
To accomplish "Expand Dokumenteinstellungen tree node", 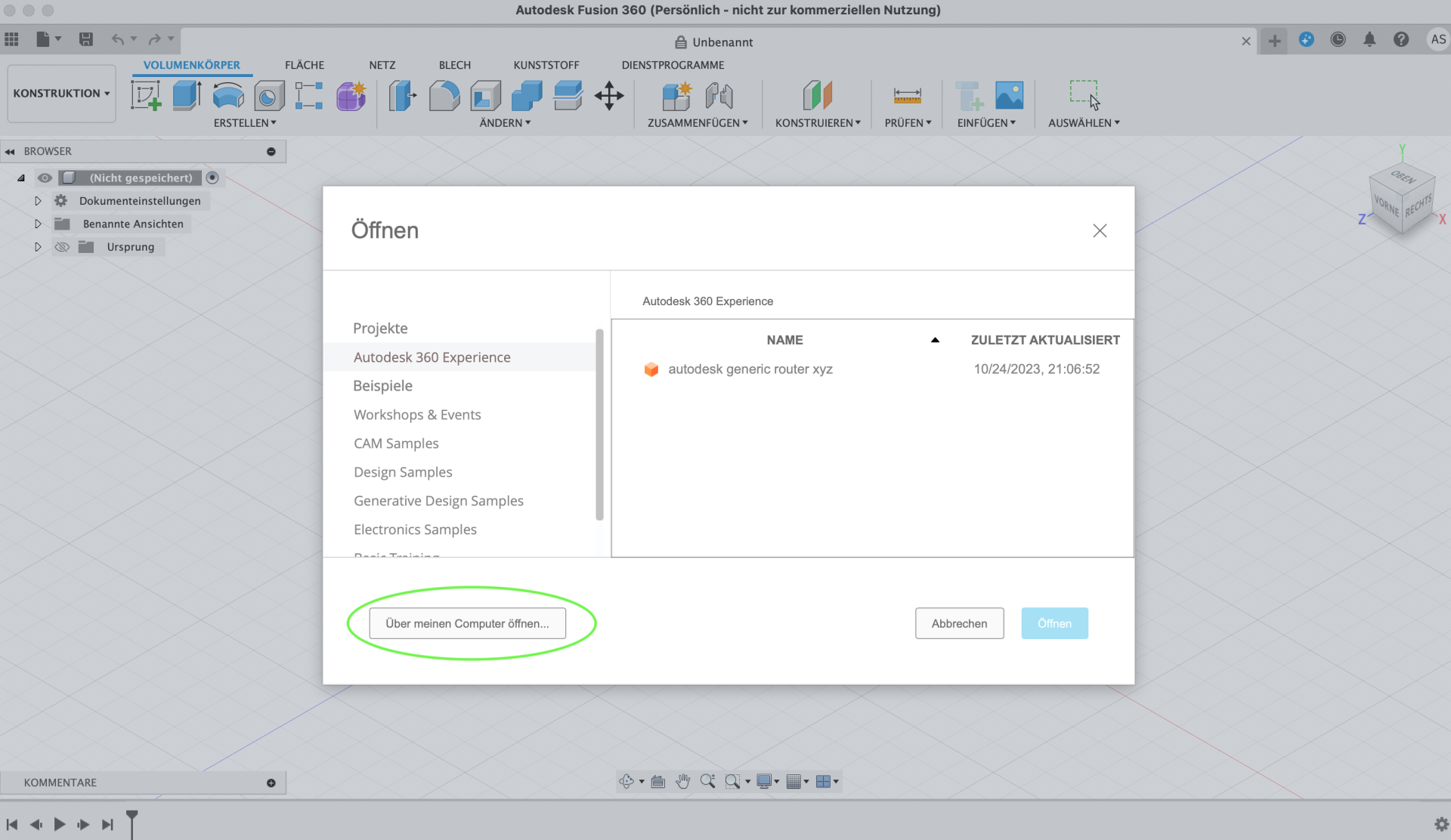I will [38, 201].
